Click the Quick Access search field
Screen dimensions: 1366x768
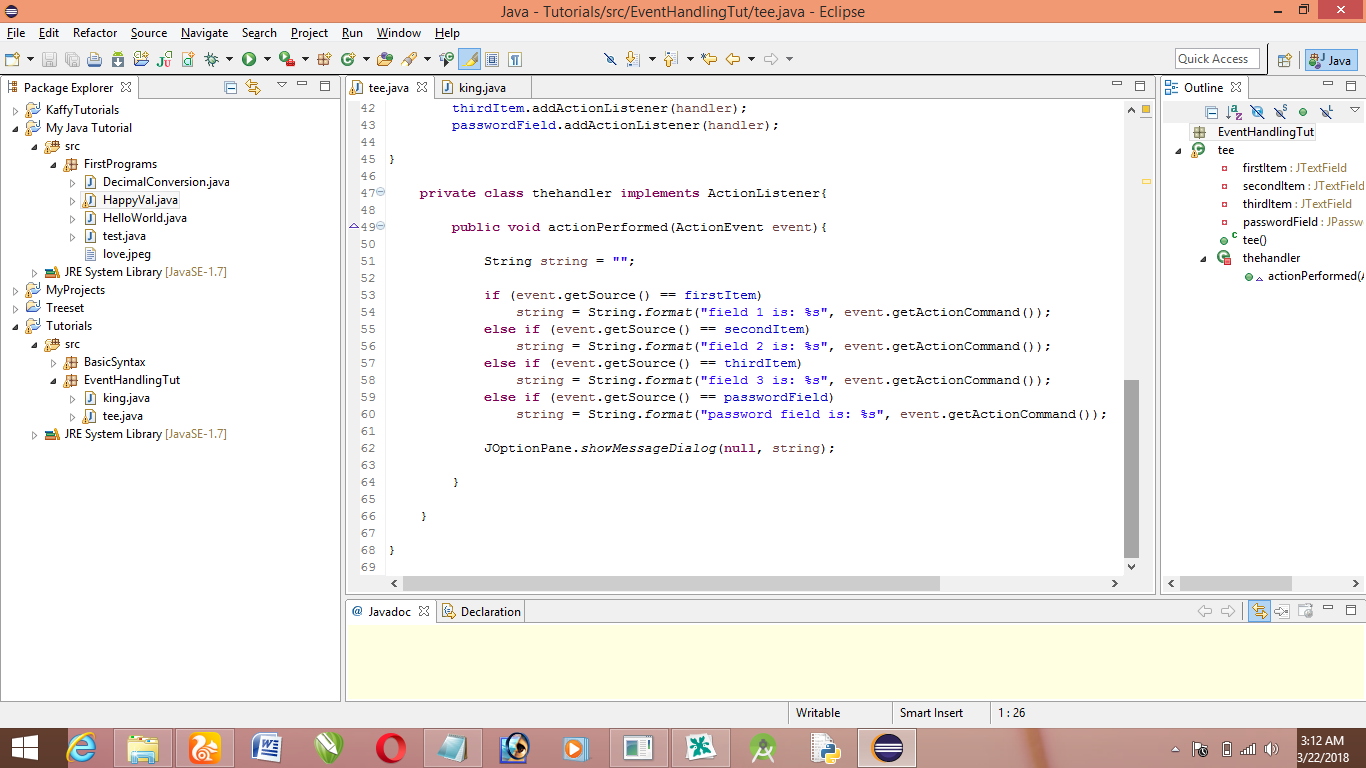click(1217, 59)
